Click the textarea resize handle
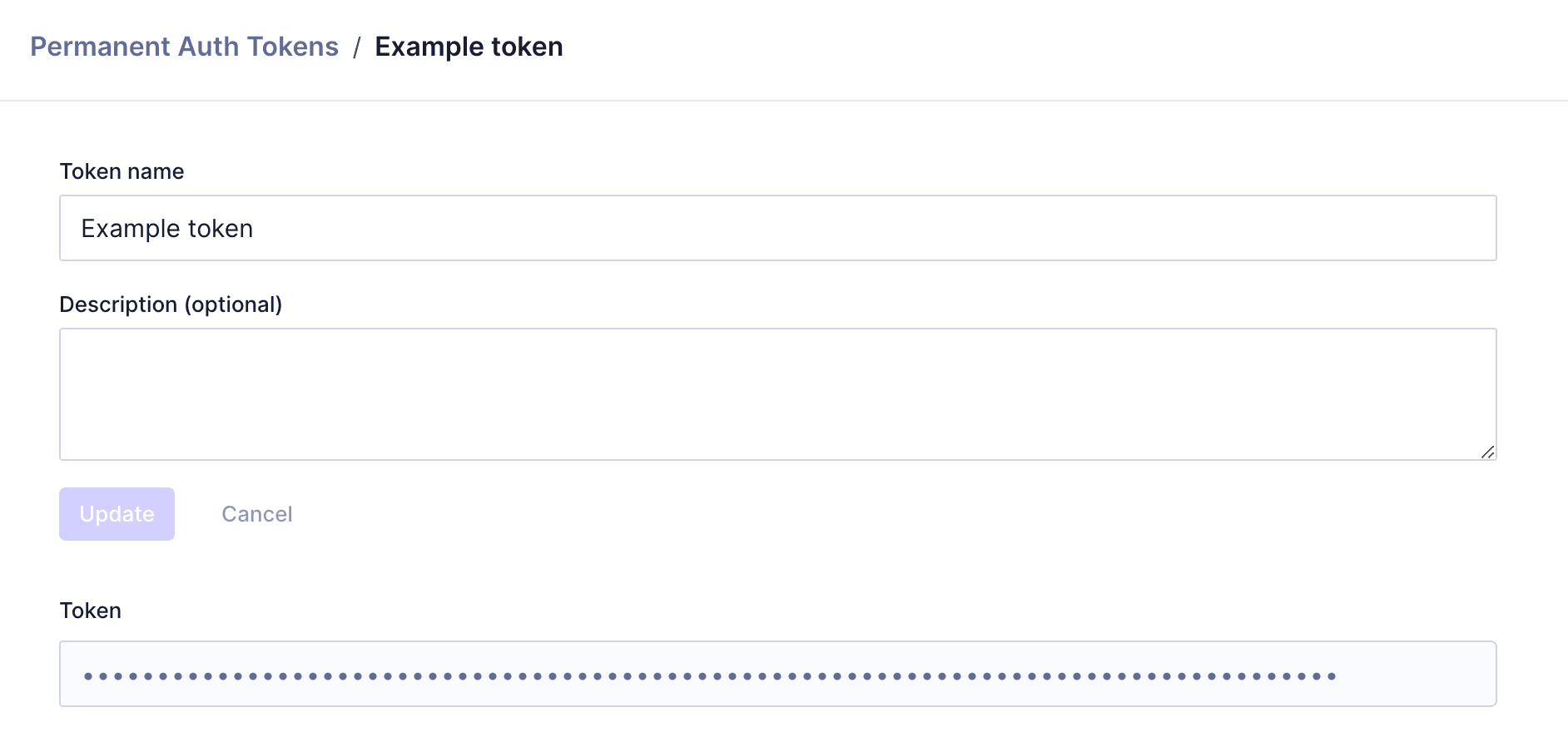The width and height of the screenshot is (1568, 732). (1489, 453)
